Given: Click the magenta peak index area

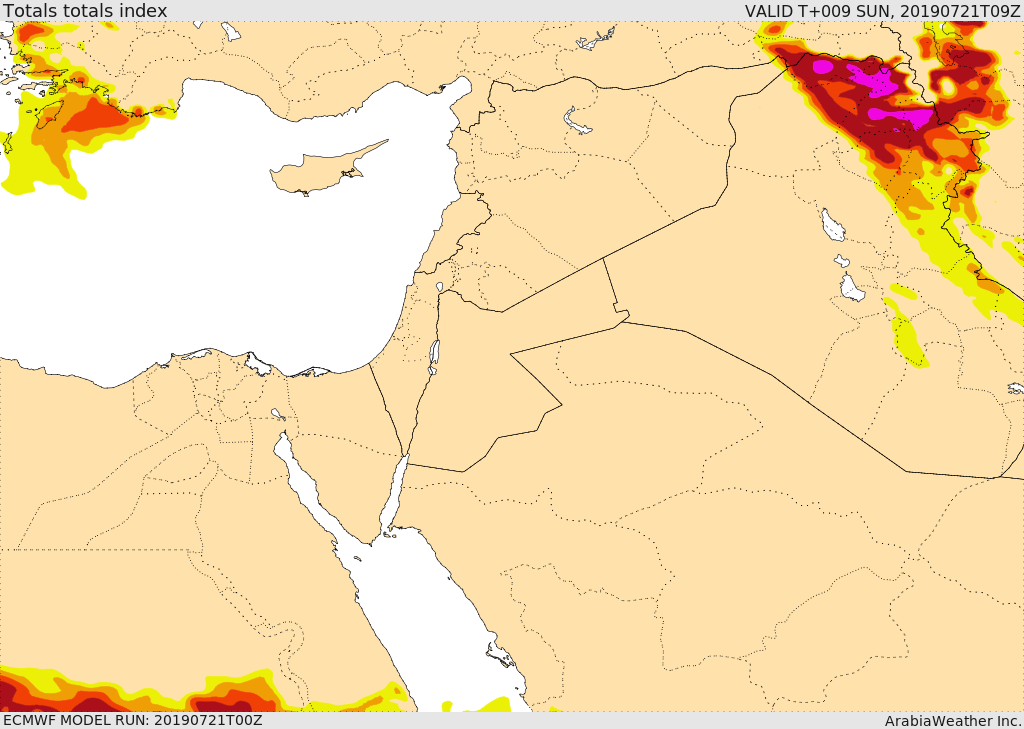Looking at the screenshot, I should click(x=880, y=82).
